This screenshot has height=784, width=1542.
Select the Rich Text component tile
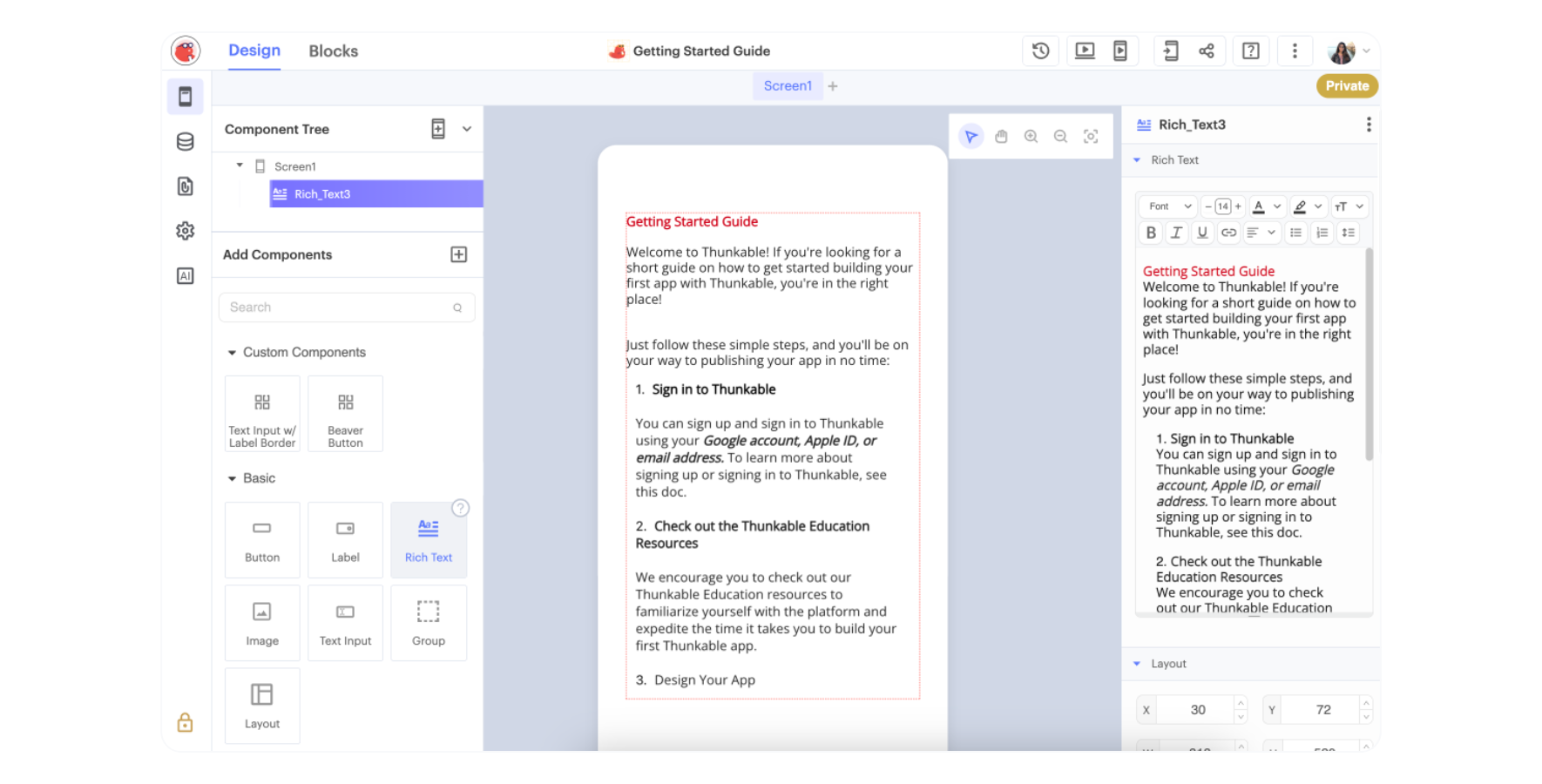pyautogui.click(x=429, y=540)
